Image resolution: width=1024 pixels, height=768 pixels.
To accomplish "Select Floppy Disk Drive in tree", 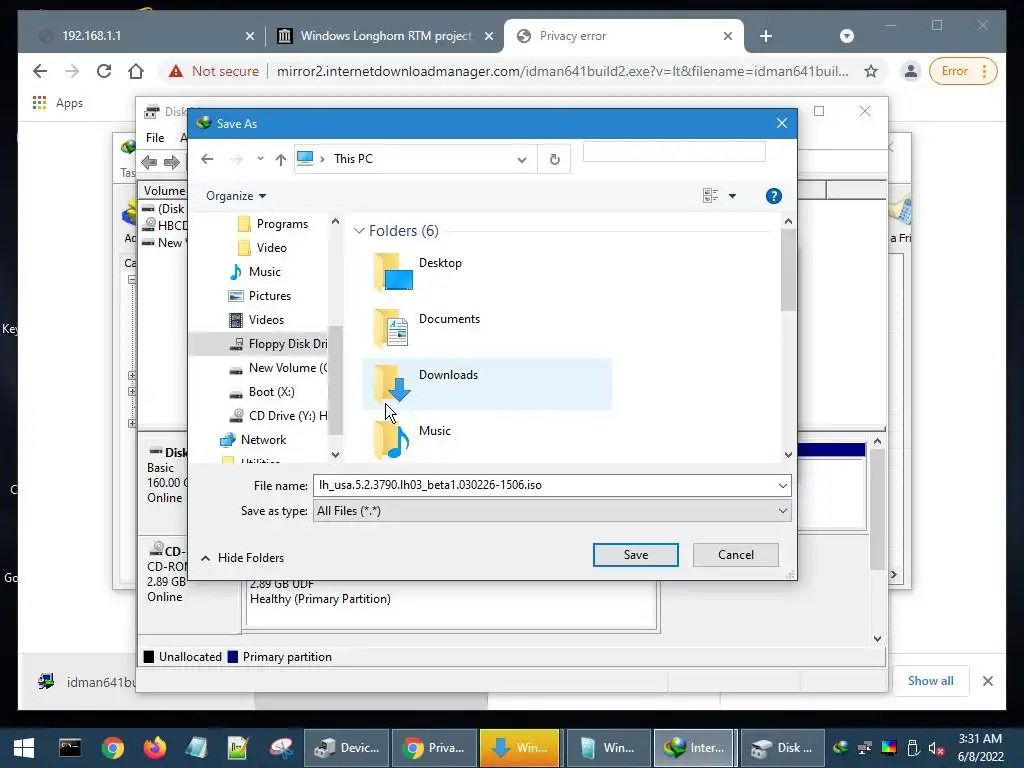I will coord(278,344).
